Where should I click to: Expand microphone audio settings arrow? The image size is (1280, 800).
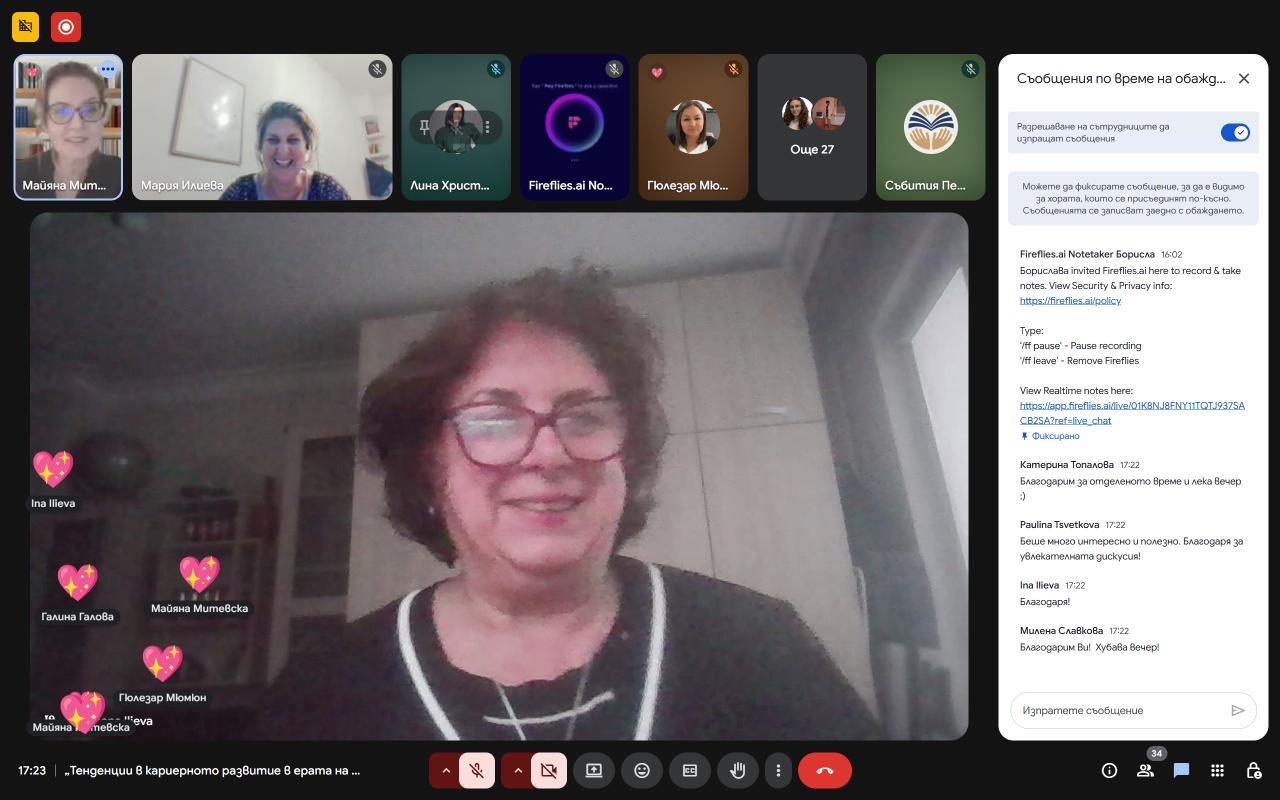[x=445, y=770]
